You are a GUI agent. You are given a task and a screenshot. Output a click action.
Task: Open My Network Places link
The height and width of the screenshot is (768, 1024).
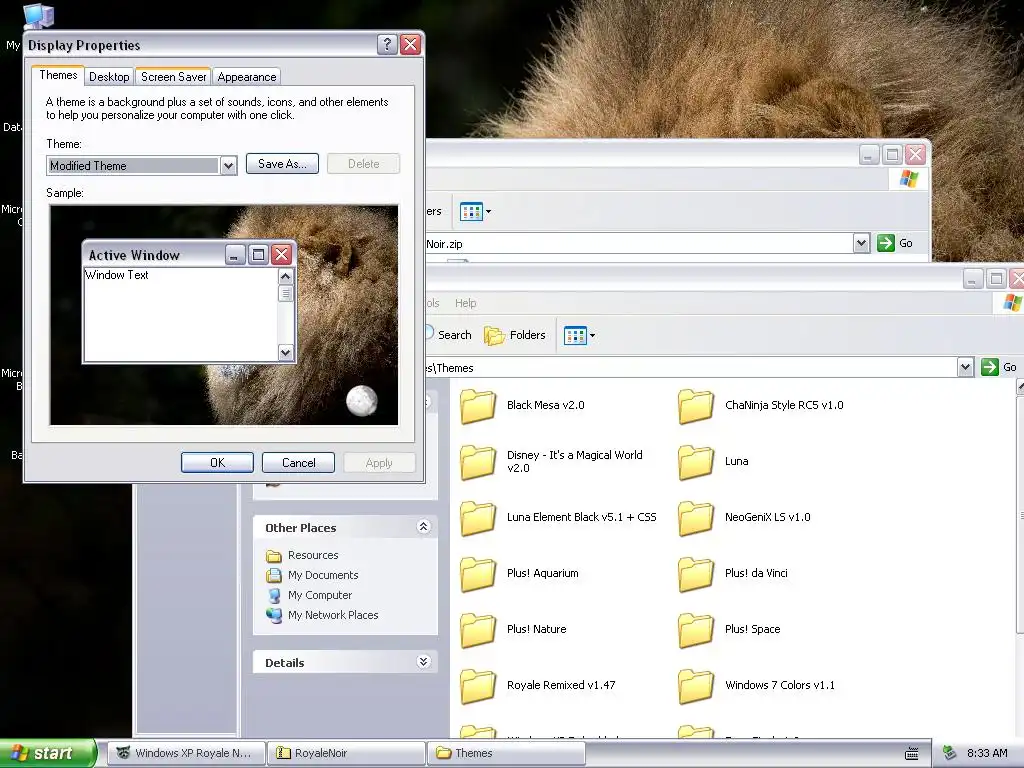(332, 615)
